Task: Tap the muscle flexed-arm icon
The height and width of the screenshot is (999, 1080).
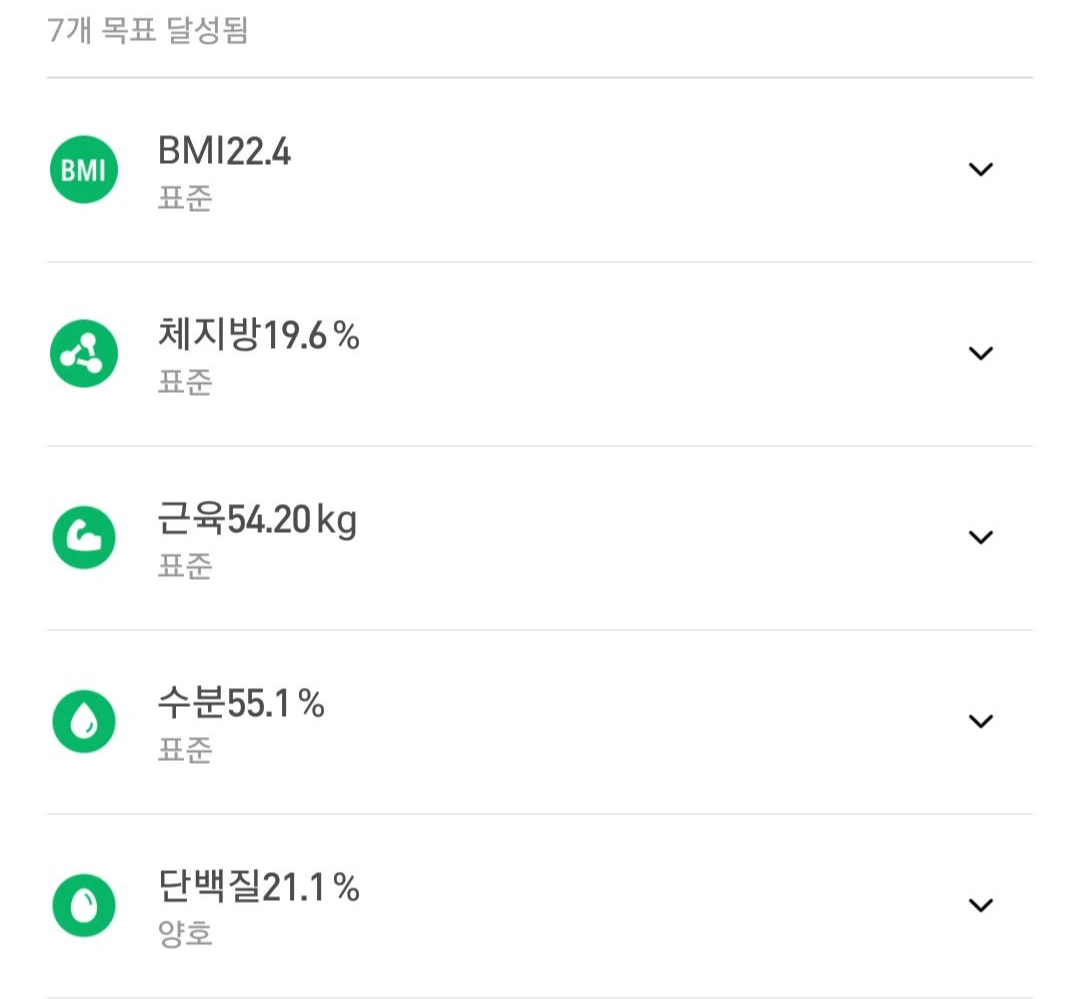Action: [84, 537]
